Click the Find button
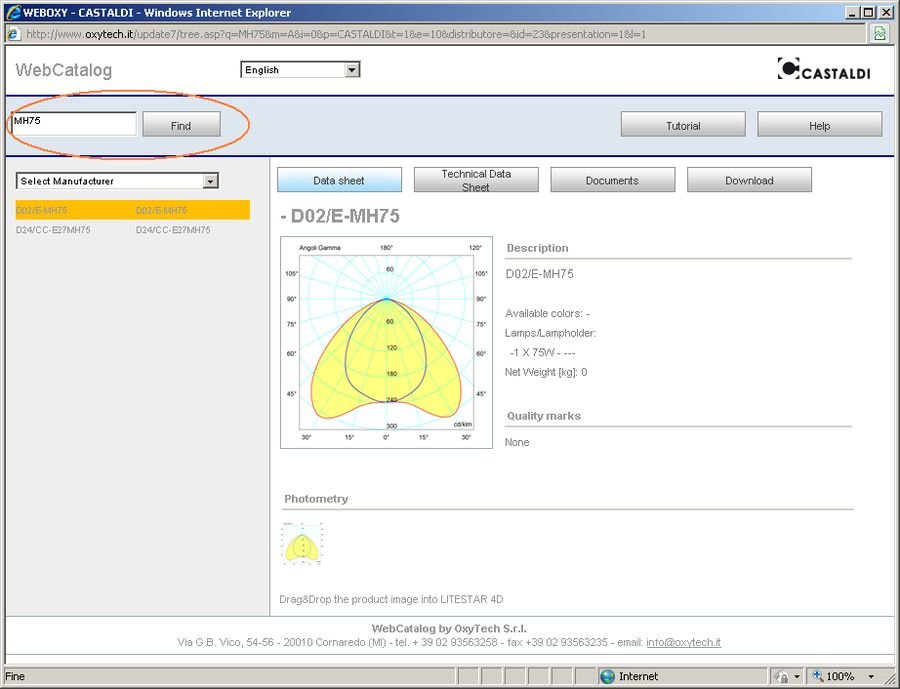The image size is (900, 689). tap(181, 125)
